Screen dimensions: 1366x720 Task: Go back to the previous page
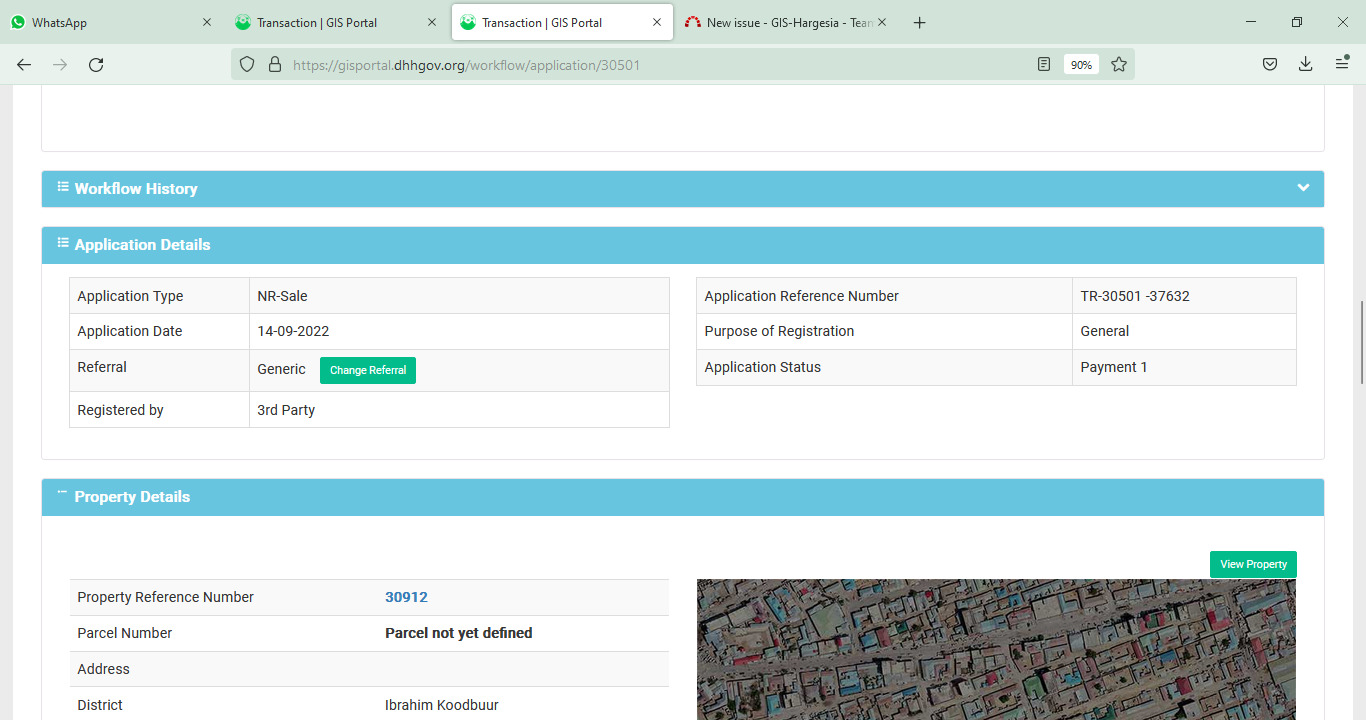24,64
